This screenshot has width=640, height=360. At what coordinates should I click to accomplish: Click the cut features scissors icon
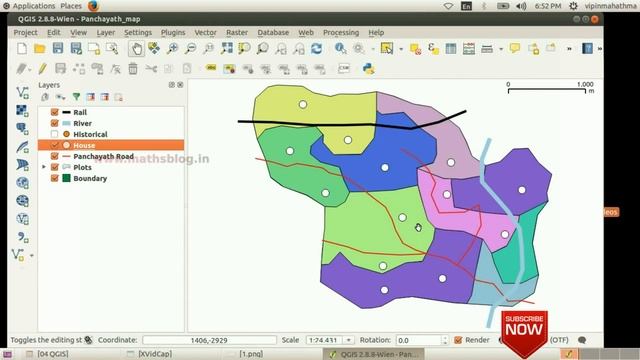151,69
